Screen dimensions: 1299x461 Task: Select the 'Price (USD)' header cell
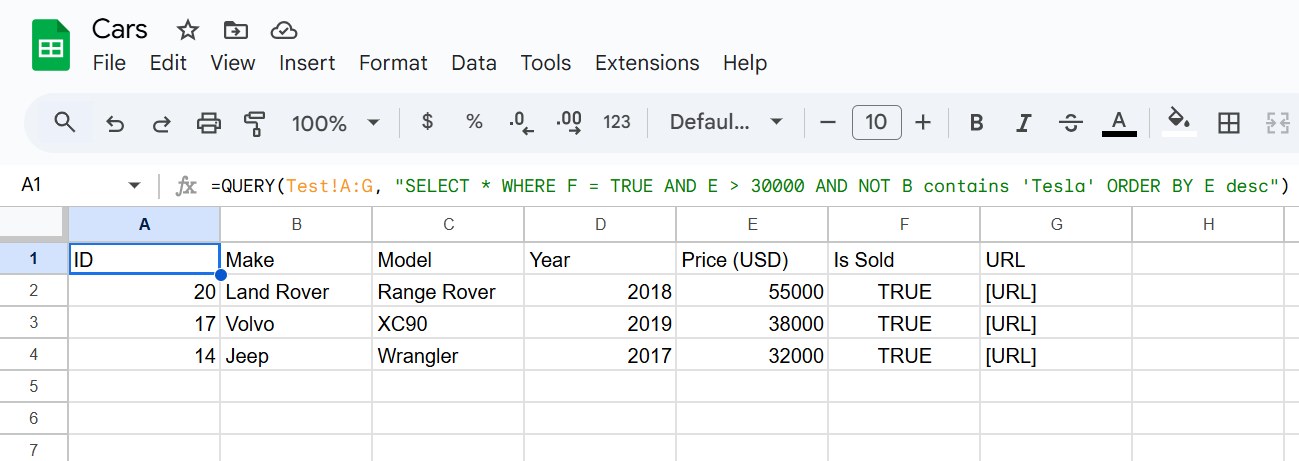[x=752, y=259]
